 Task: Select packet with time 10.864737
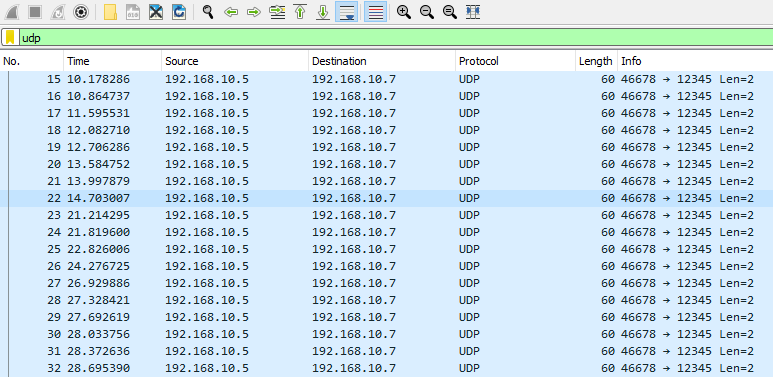coord(386,96)
